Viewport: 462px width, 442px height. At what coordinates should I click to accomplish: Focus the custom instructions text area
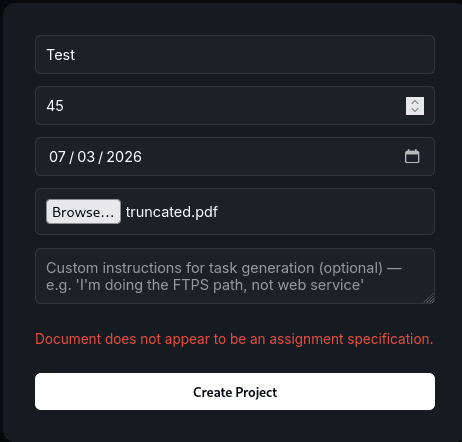point(235,276)
